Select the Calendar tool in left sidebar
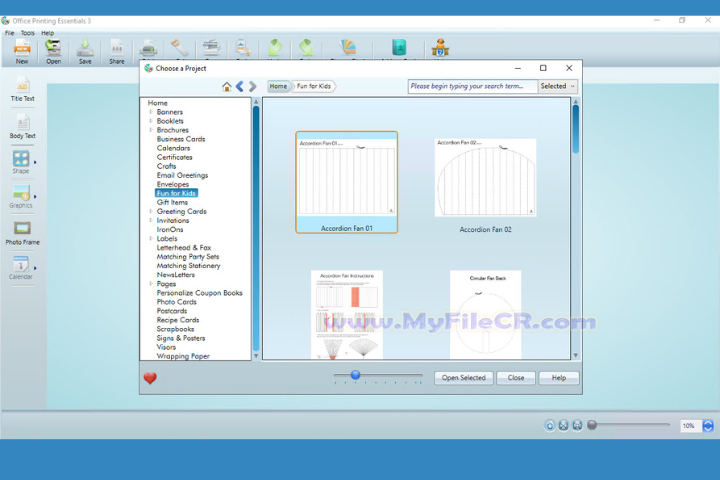The width and height of the screenshot is (720, 480). tap(21, 268)
